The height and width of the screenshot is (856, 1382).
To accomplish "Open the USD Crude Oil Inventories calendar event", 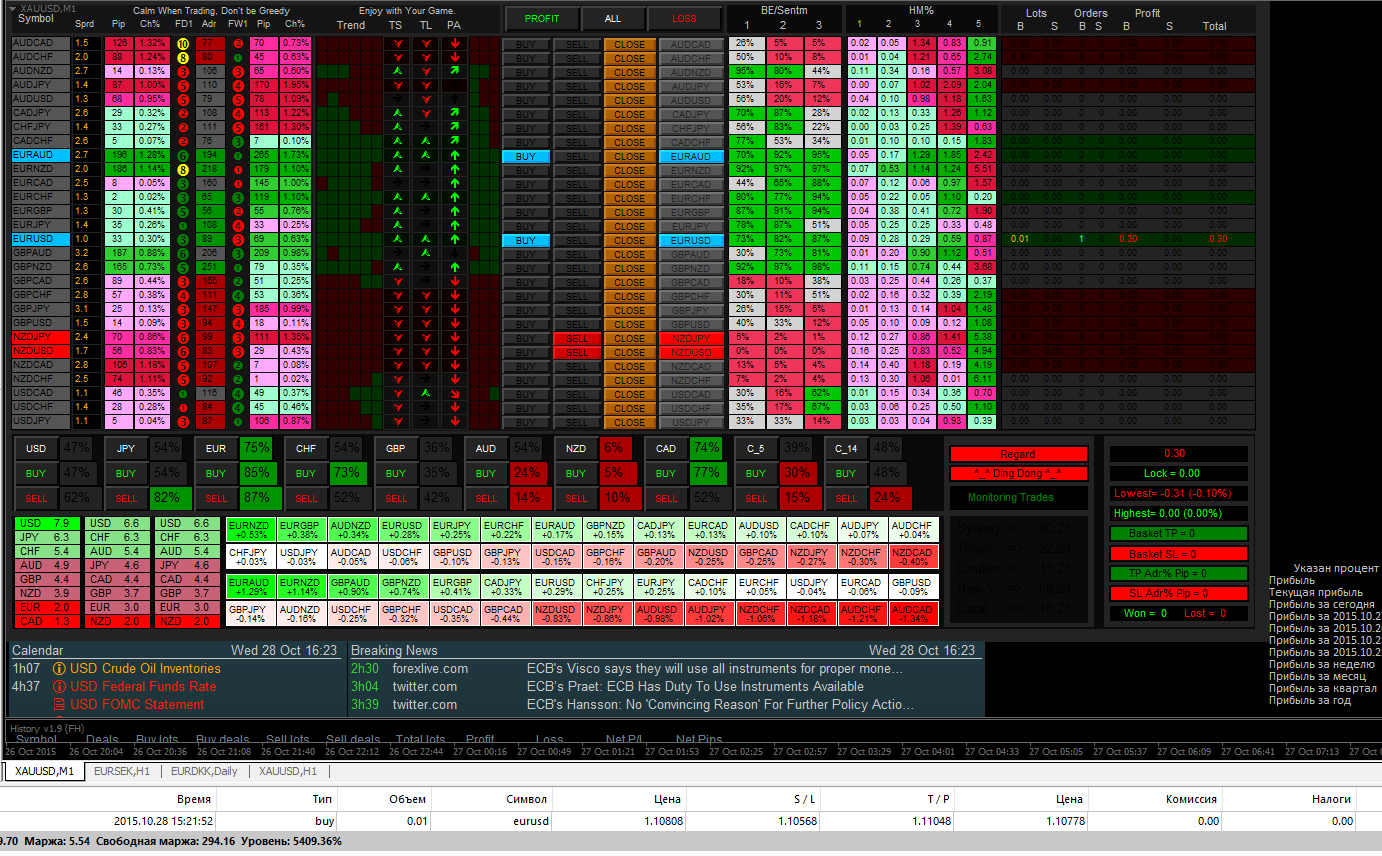I will click(145, 669).
